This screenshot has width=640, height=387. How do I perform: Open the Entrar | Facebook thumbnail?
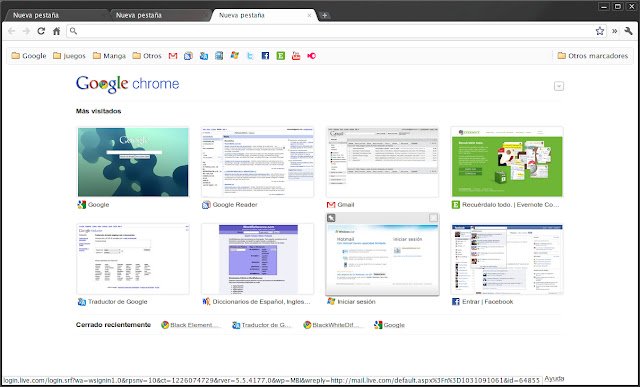507,259
